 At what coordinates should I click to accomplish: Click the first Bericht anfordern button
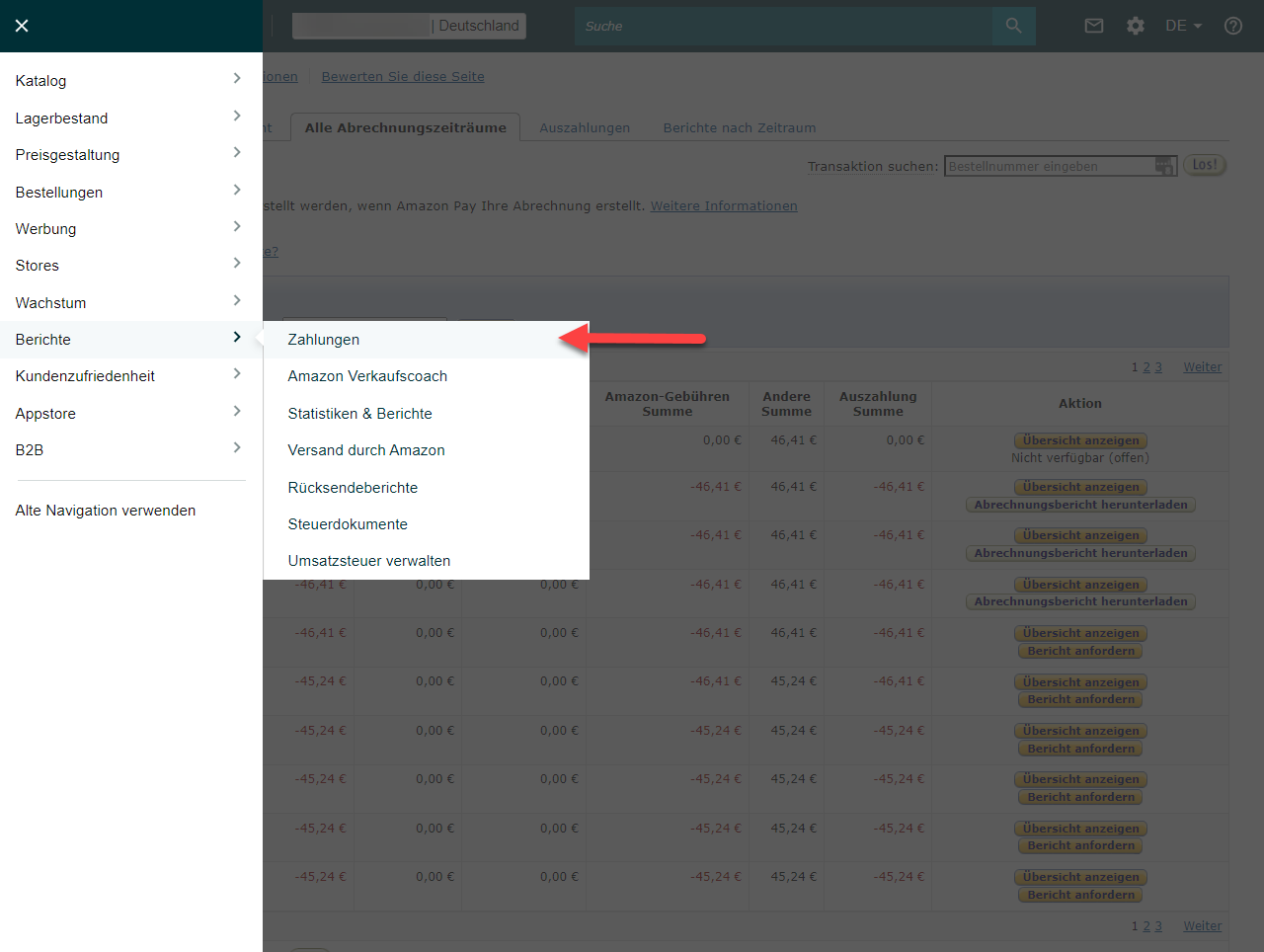[1080, 651]
